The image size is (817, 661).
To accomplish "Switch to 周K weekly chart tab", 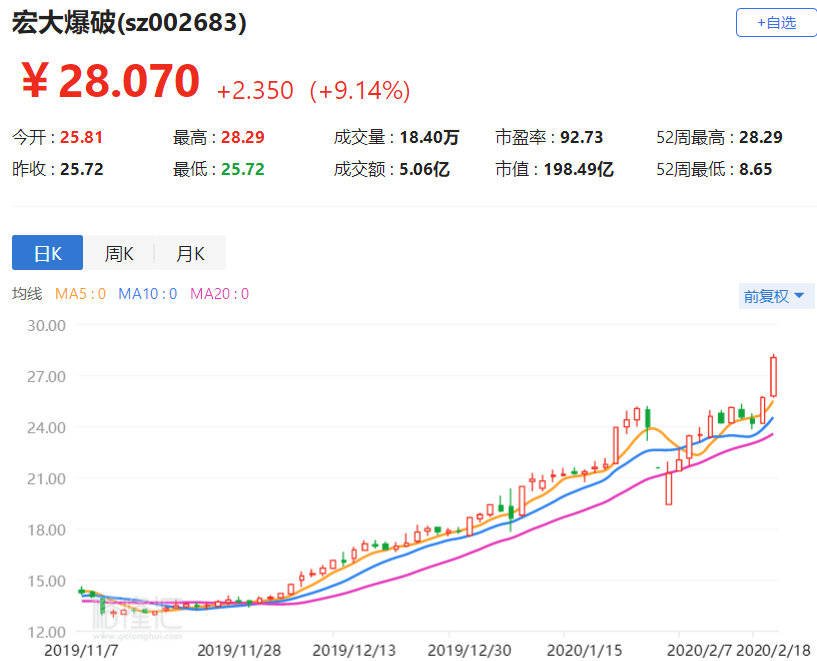I will click(119, 253).
